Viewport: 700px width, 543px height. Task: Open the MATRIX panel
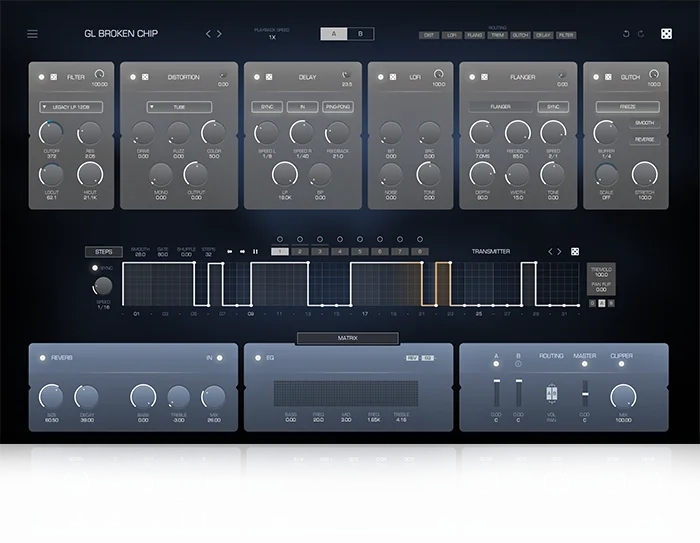pyautogui.click(x=347, y=338)
